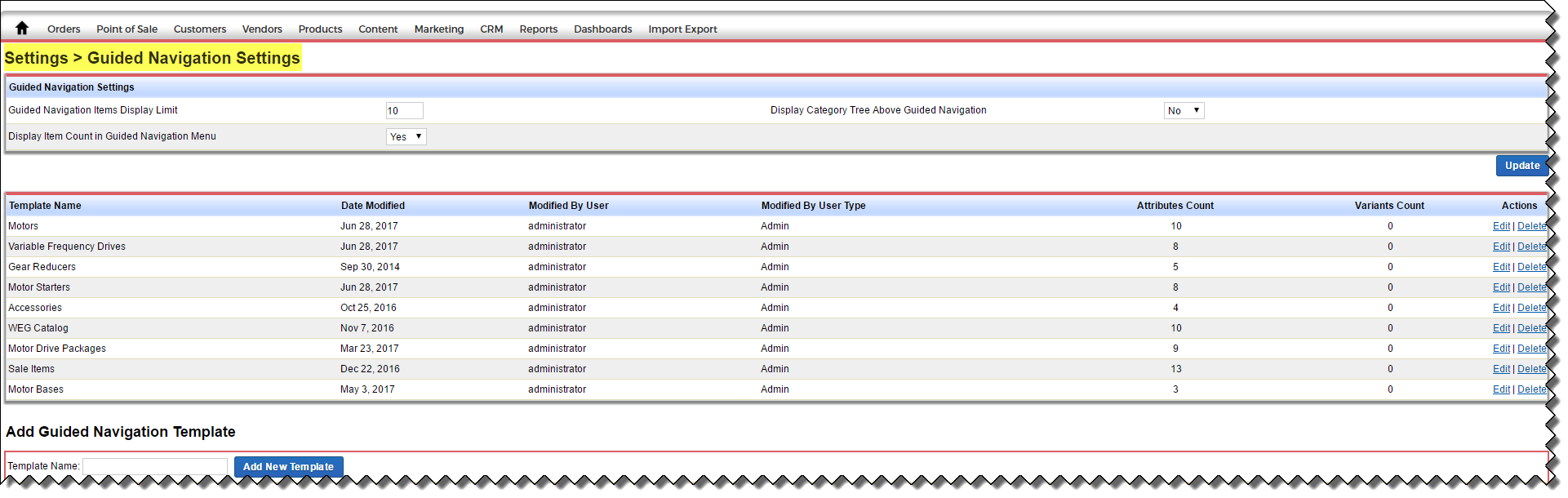Select the Template Name column header
The height and width of the screenshot is (498, 1568).
(x=45, y=206)
